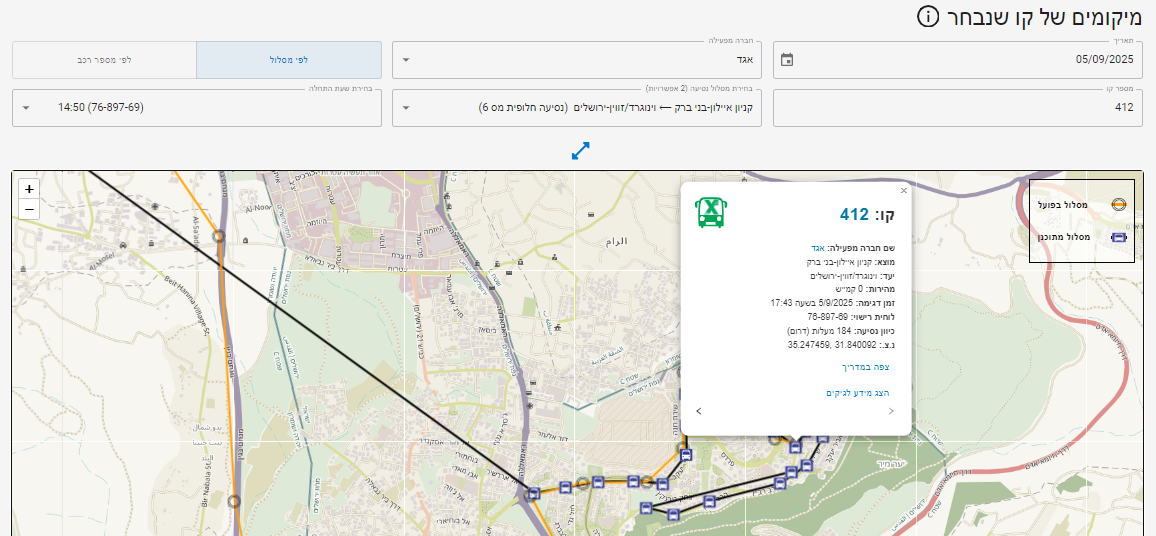This screenshot has height=536, width=1156.
Task: Click the green bus icon in popup
Action: (x=710, y=212)
